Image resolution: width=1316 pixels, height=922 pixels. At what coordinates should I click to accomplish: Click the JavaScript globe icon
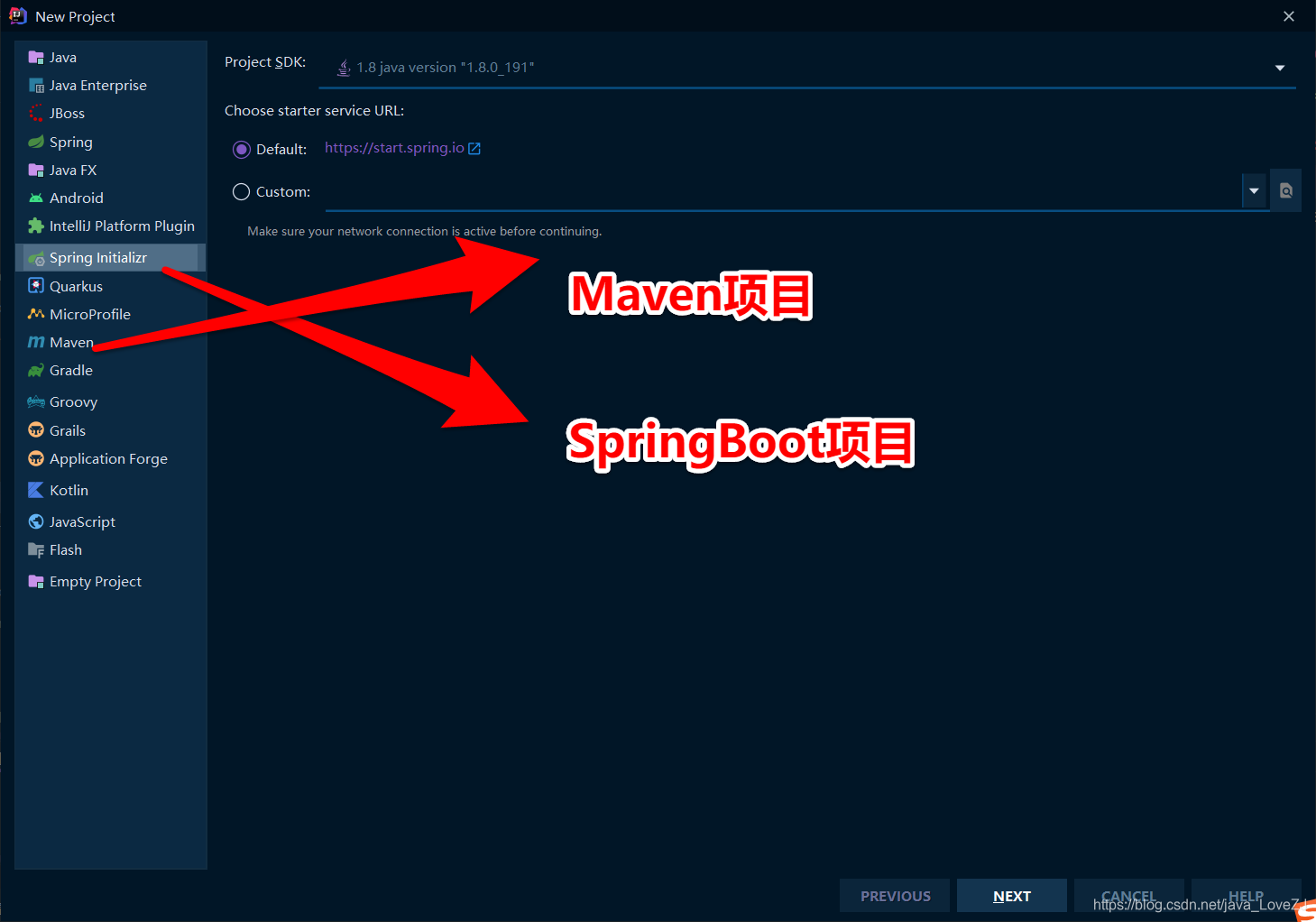tap(36, 521)
